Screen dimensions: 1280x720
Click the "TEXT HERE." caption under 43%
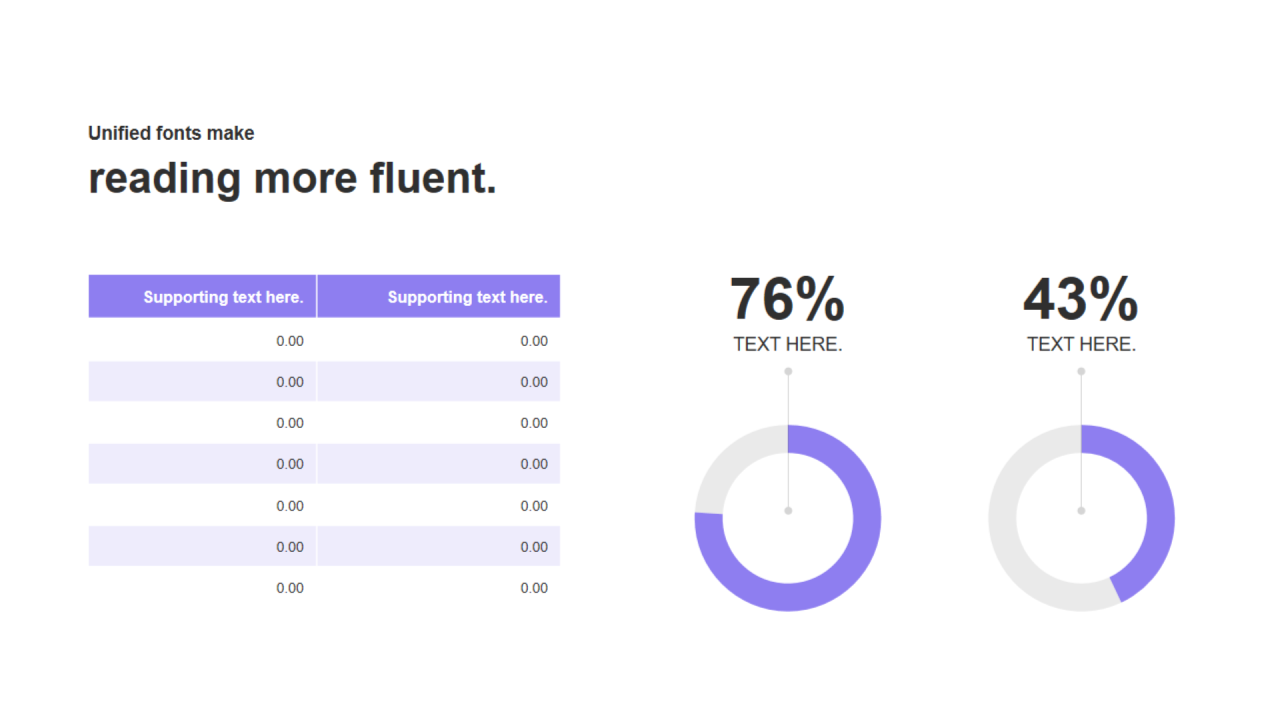(x=1080, y=344)
